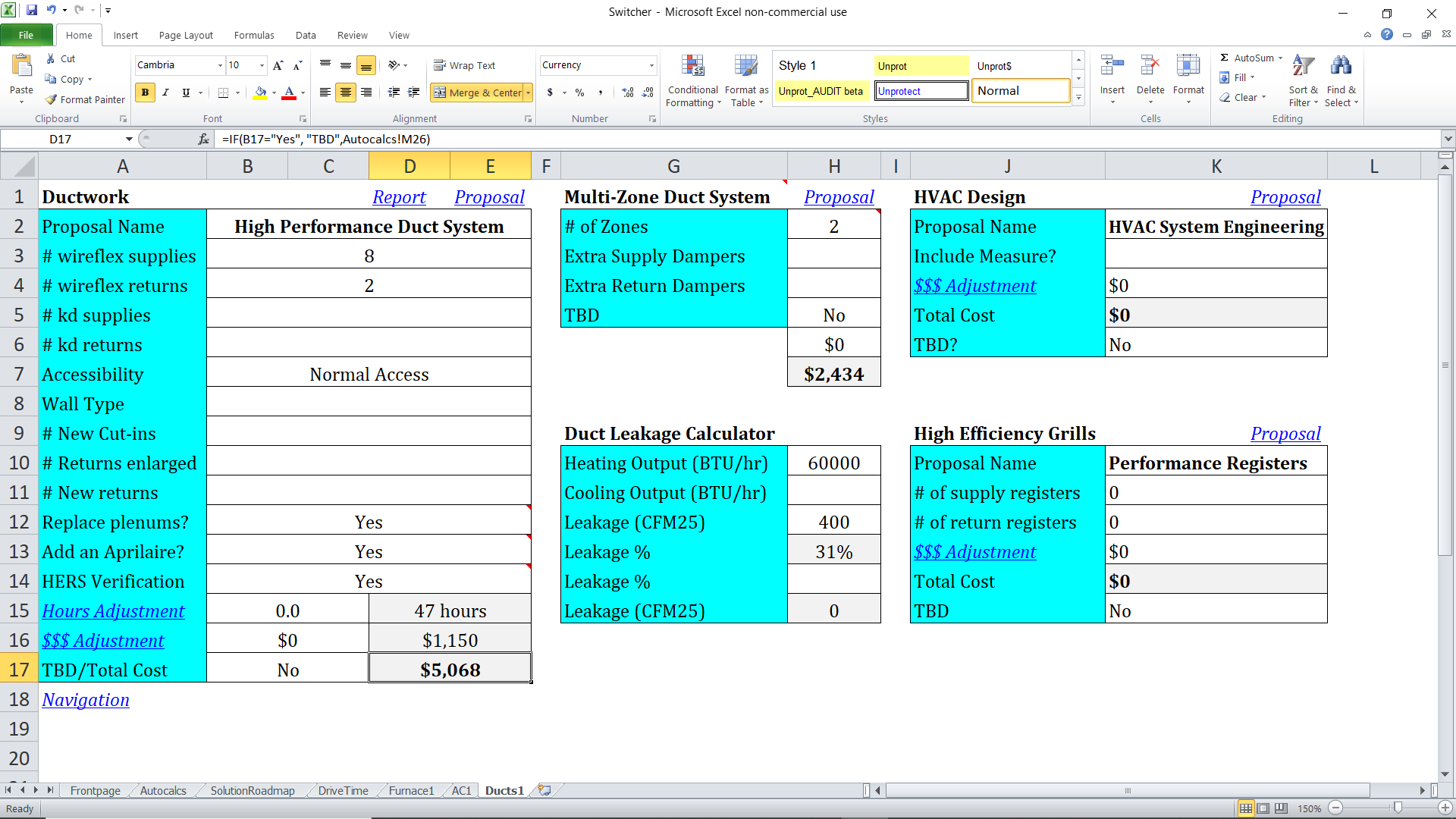1456x819 pixels.
Task: Open the font name dropdown
Action: click(x=220, y=65)
